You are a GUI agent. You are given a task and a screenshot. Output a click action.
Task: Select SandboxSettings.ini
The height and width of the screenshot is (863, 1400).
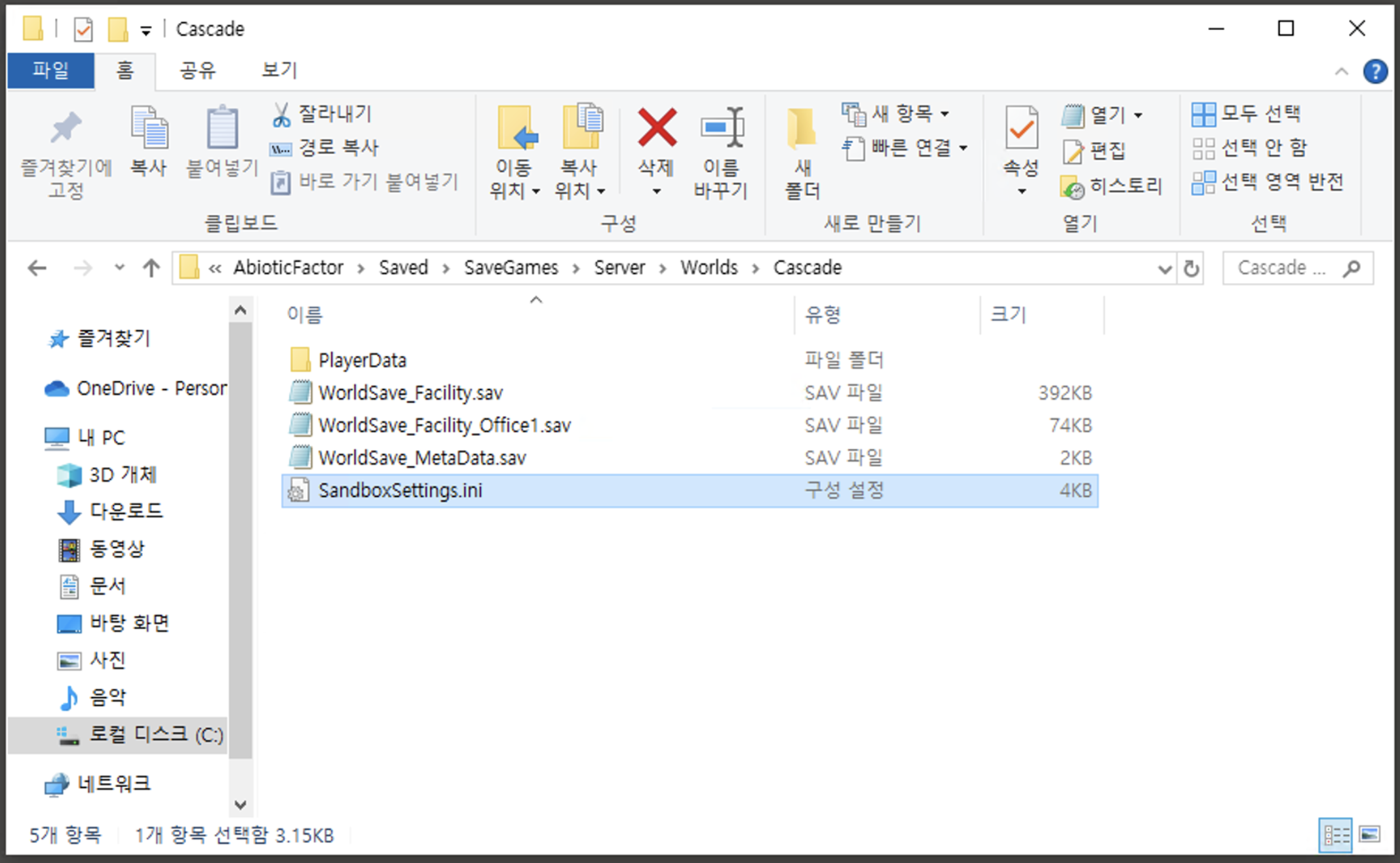coord(690,491)
